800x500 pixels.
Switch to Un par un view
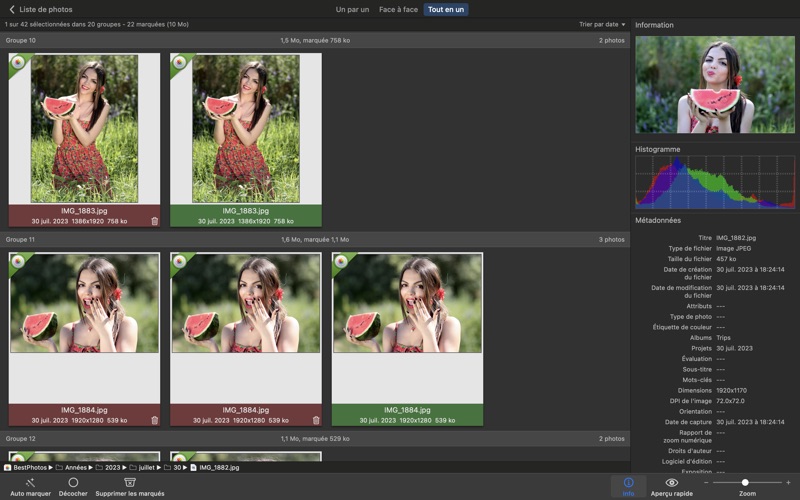(x=352, y=9)
